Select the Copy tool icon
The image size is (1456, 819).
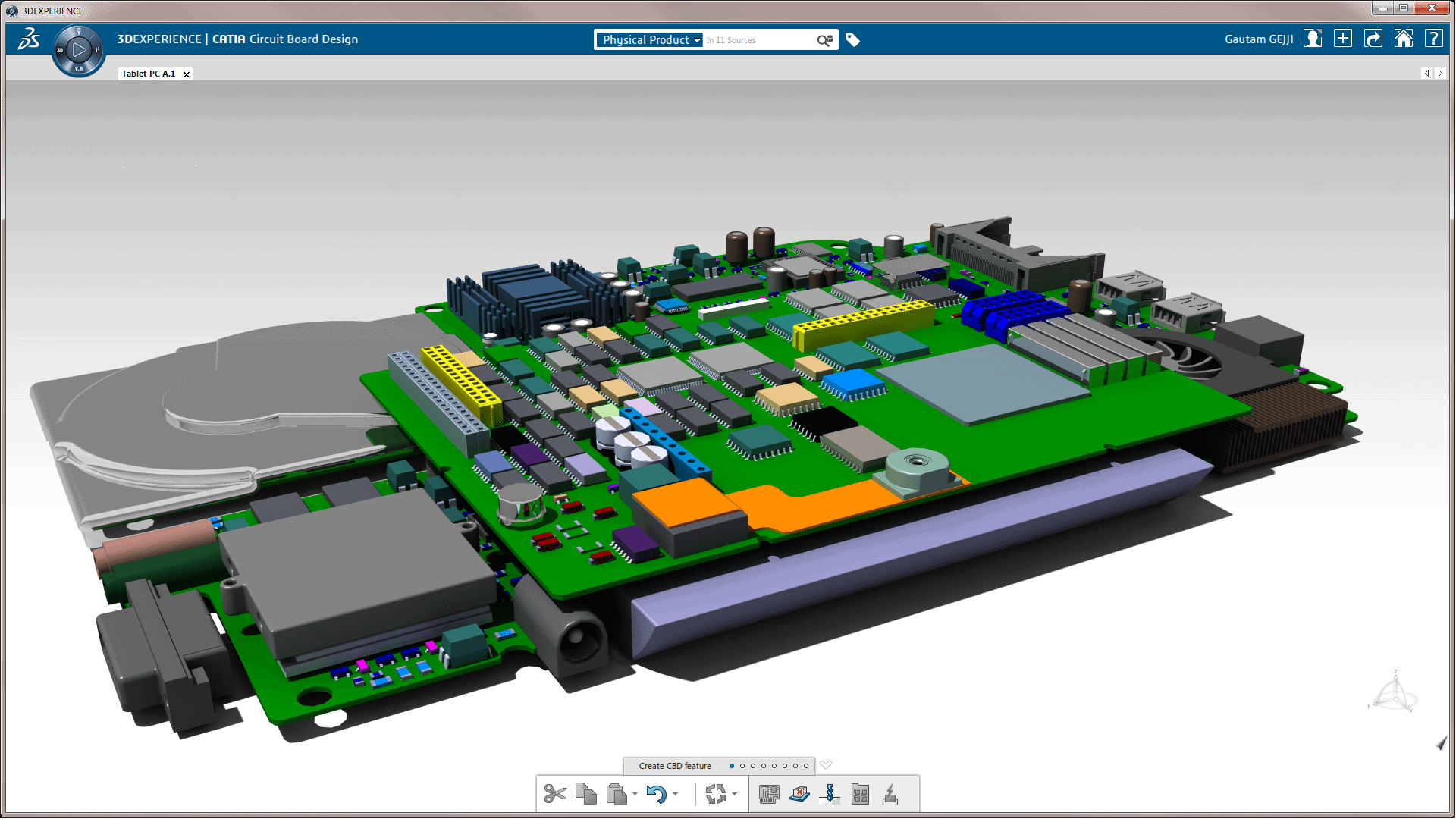585,793
